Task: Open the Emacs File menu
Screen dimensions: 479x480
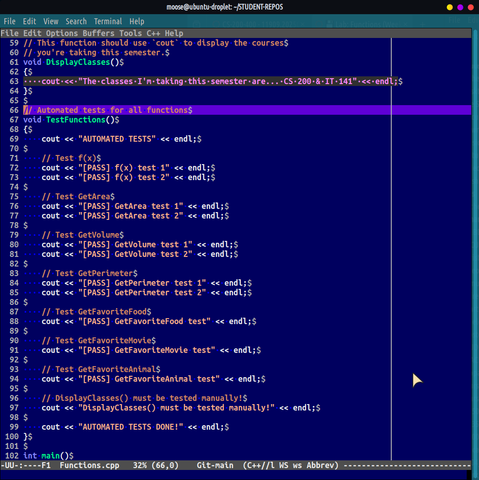Action: click(x=9, y=33)
